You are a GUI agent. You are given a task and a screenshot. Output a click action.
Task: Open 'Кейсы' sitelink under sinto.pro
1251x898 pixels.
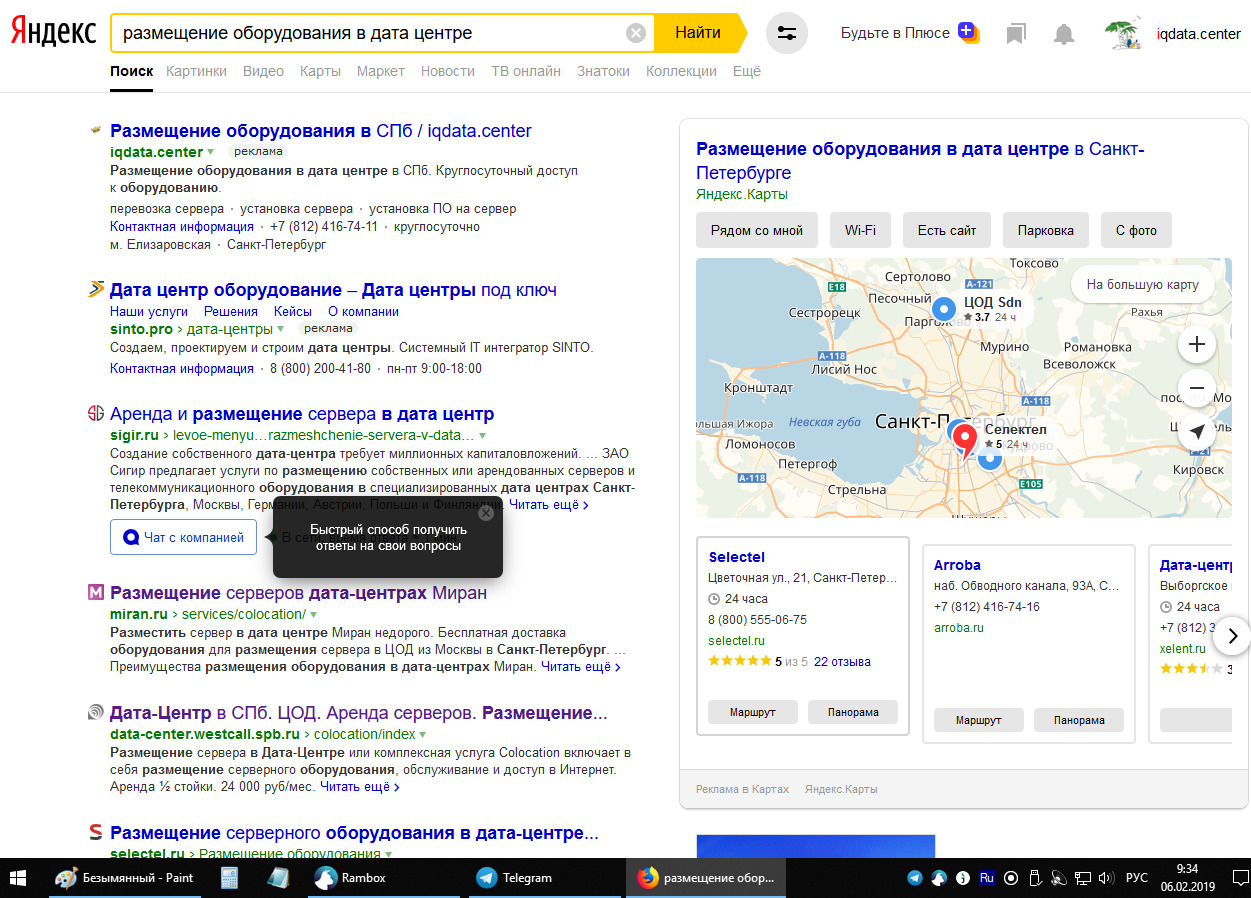point(293,312)
